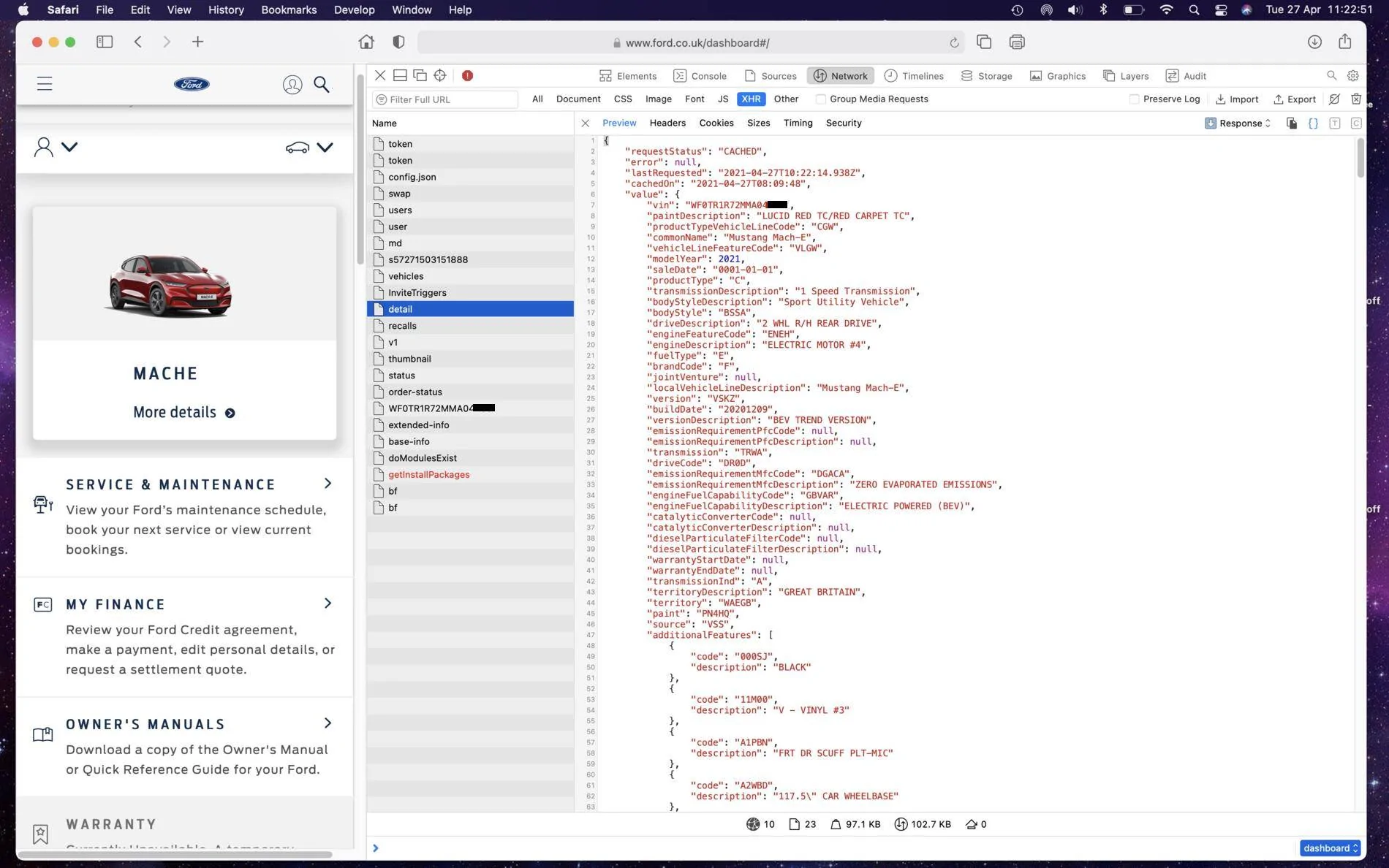The image size is (1389, 868).
Task: Expand Service & Maintenance section arrow
Action: click(328, 484)
